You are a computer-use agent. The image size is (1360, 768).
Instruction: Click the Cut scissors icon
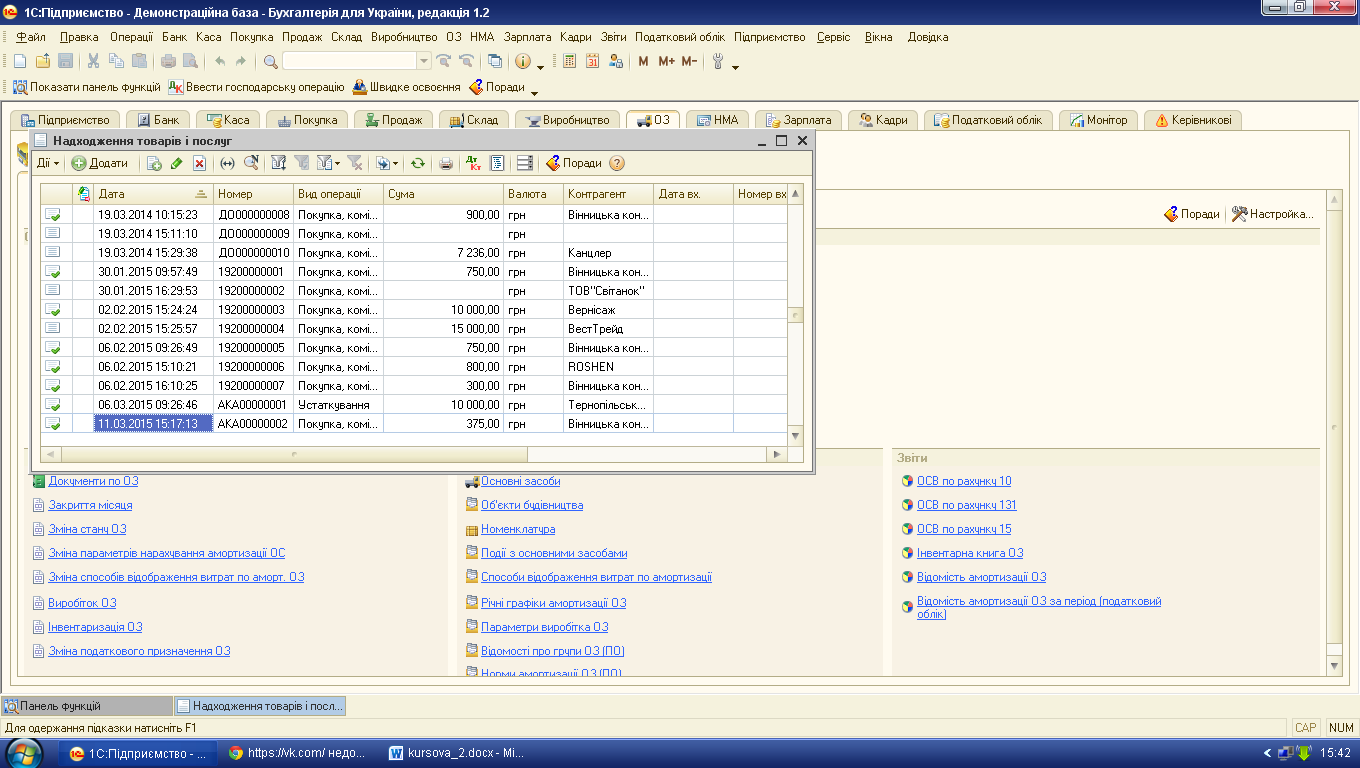point(93,61)
